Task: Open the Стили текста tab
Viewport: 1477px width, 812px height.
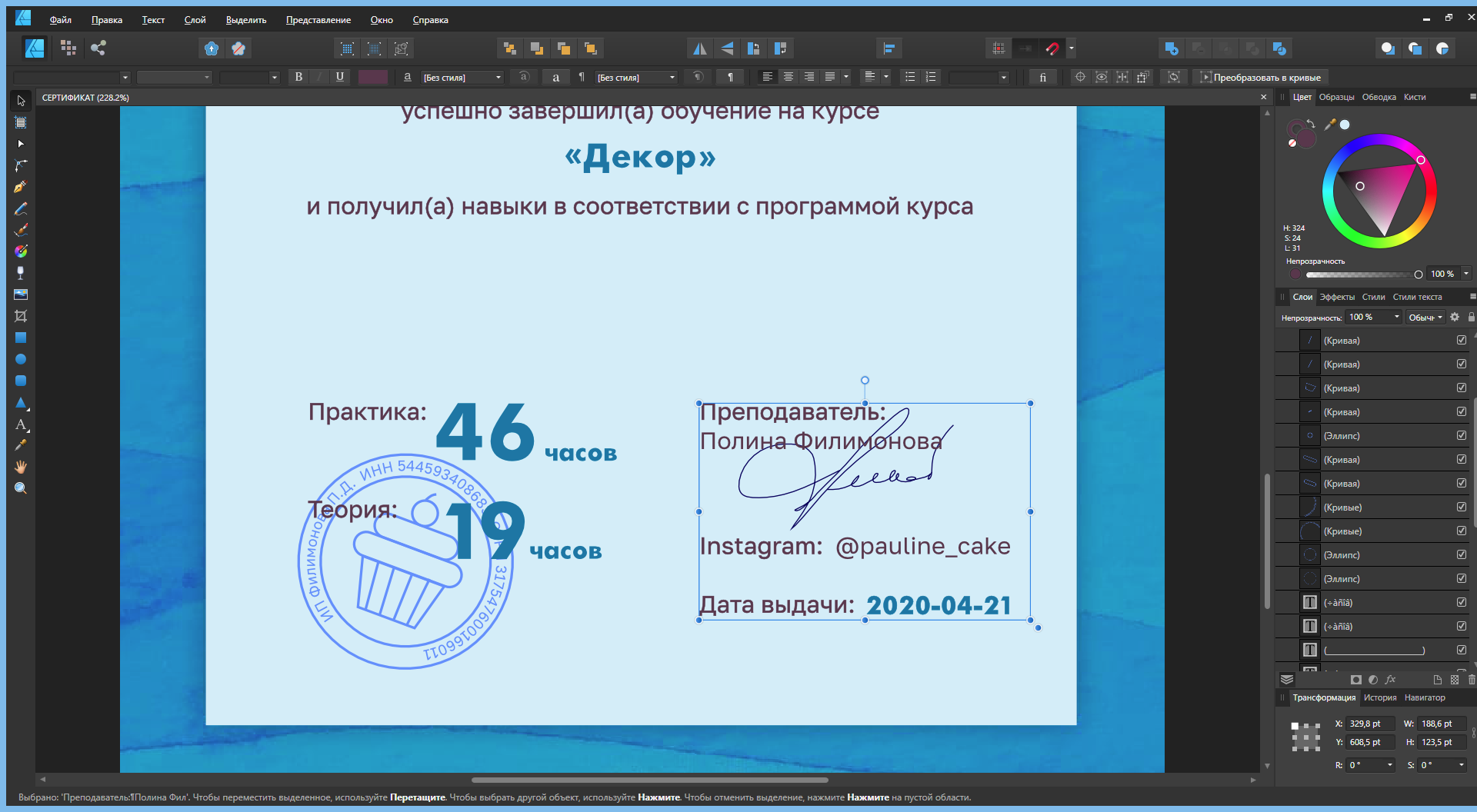Action: click(x=1417, y=297)
